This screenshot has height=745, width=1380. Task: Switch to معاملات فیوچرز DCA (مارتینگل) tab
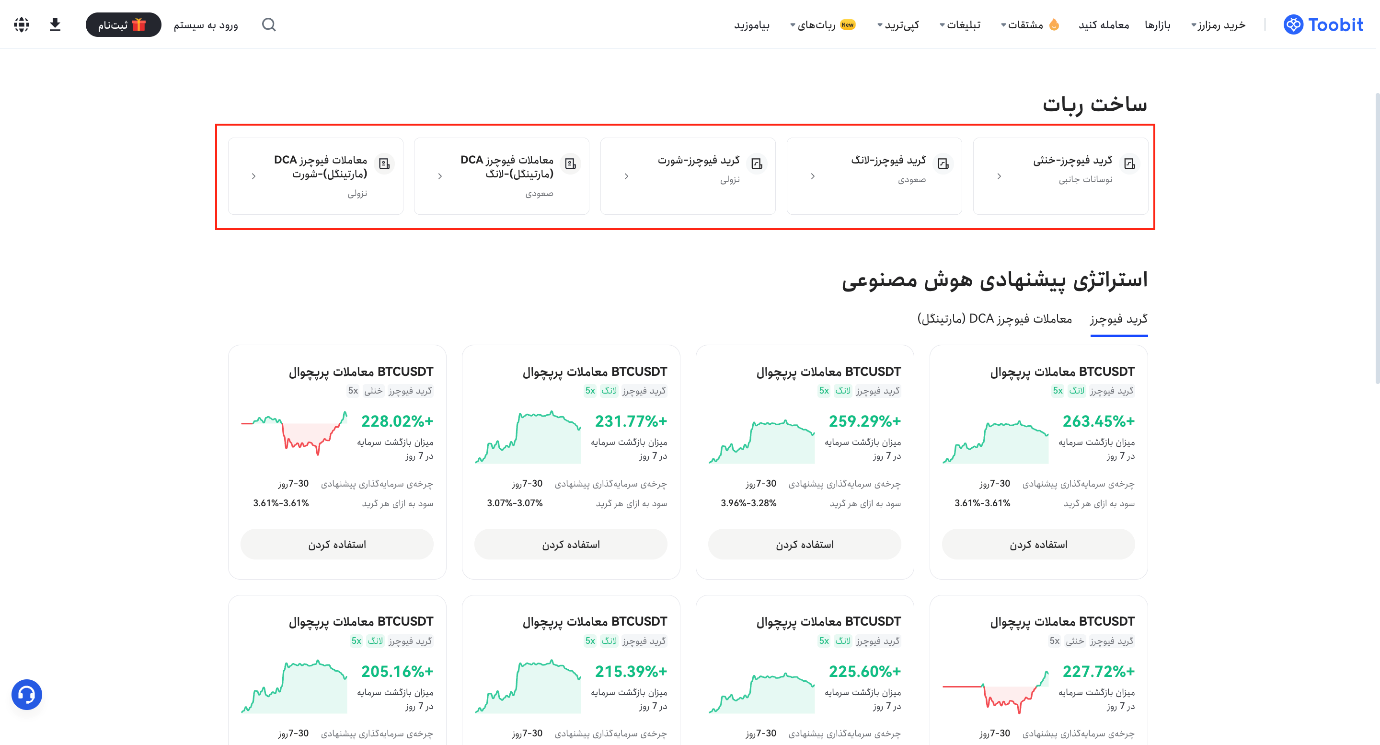995,319
